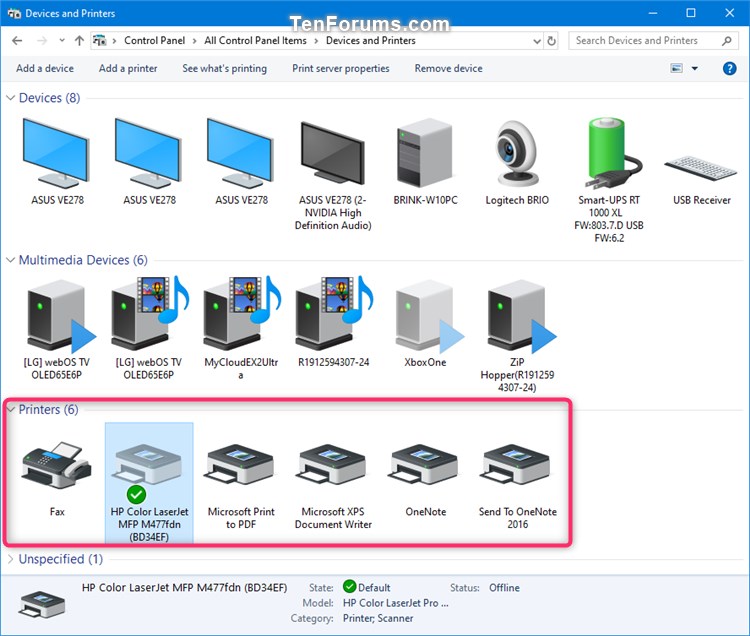The width and height of the screenshot is (750, 636).
Task: Select the BRINK-W10PC computer device
Action: click(425, 153)
